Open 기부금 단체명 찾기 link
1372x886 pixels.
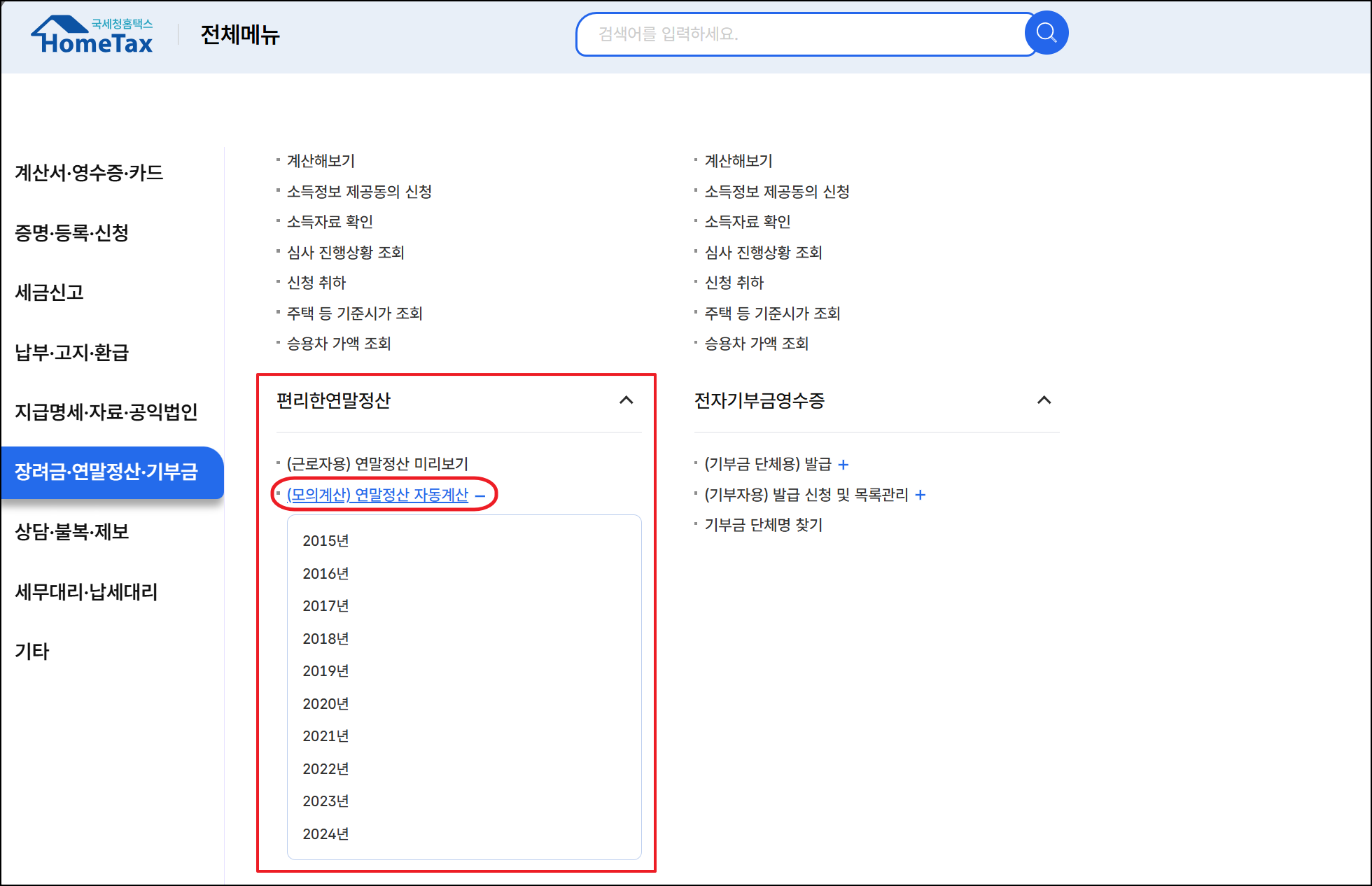(763, 525)
